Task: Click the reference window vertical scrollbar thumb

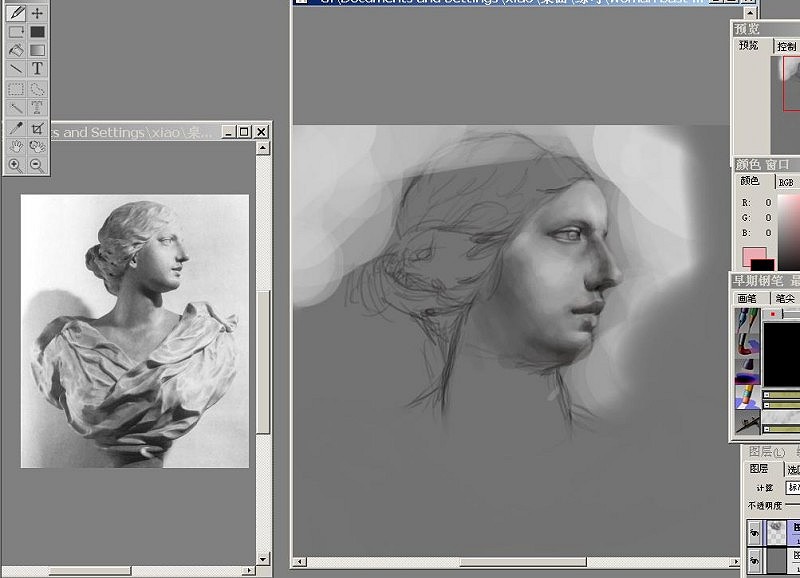Action: coord(263,362)
